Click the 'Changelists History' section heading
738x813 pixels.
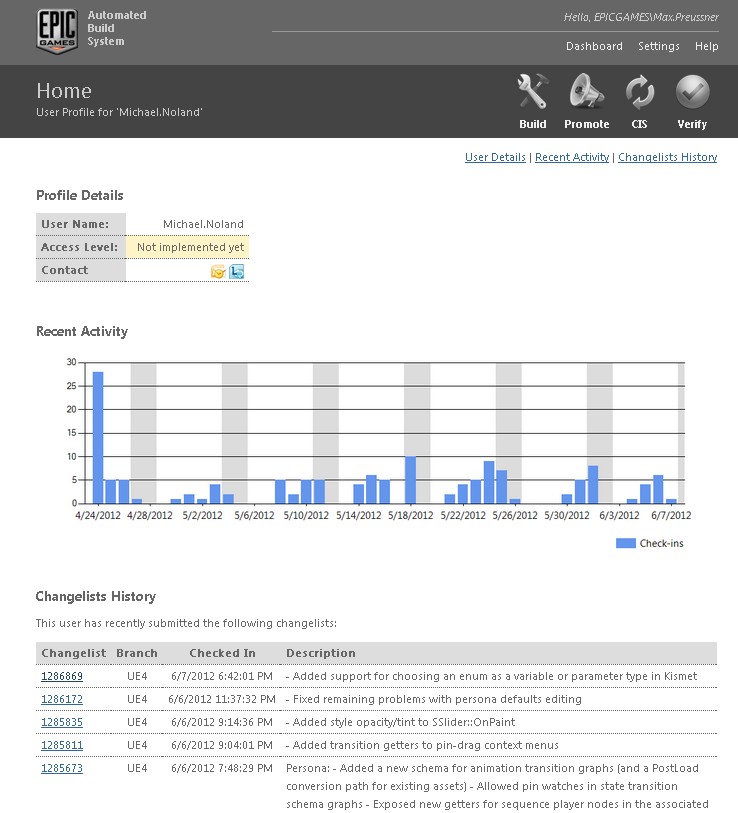point(95,596)
